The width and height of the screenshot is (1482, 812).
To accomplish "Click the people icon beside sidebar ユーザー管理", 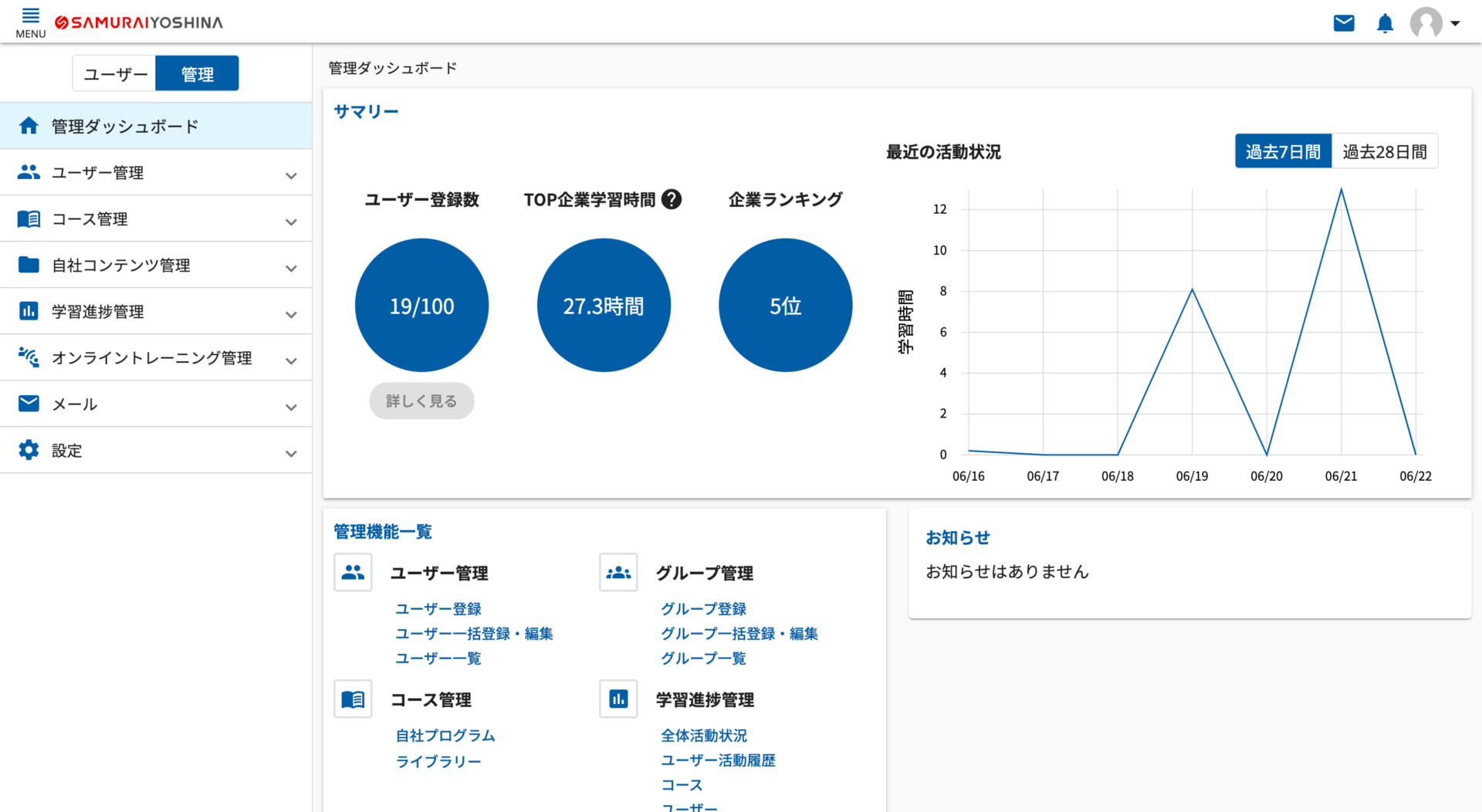I will tap(29, 172).
